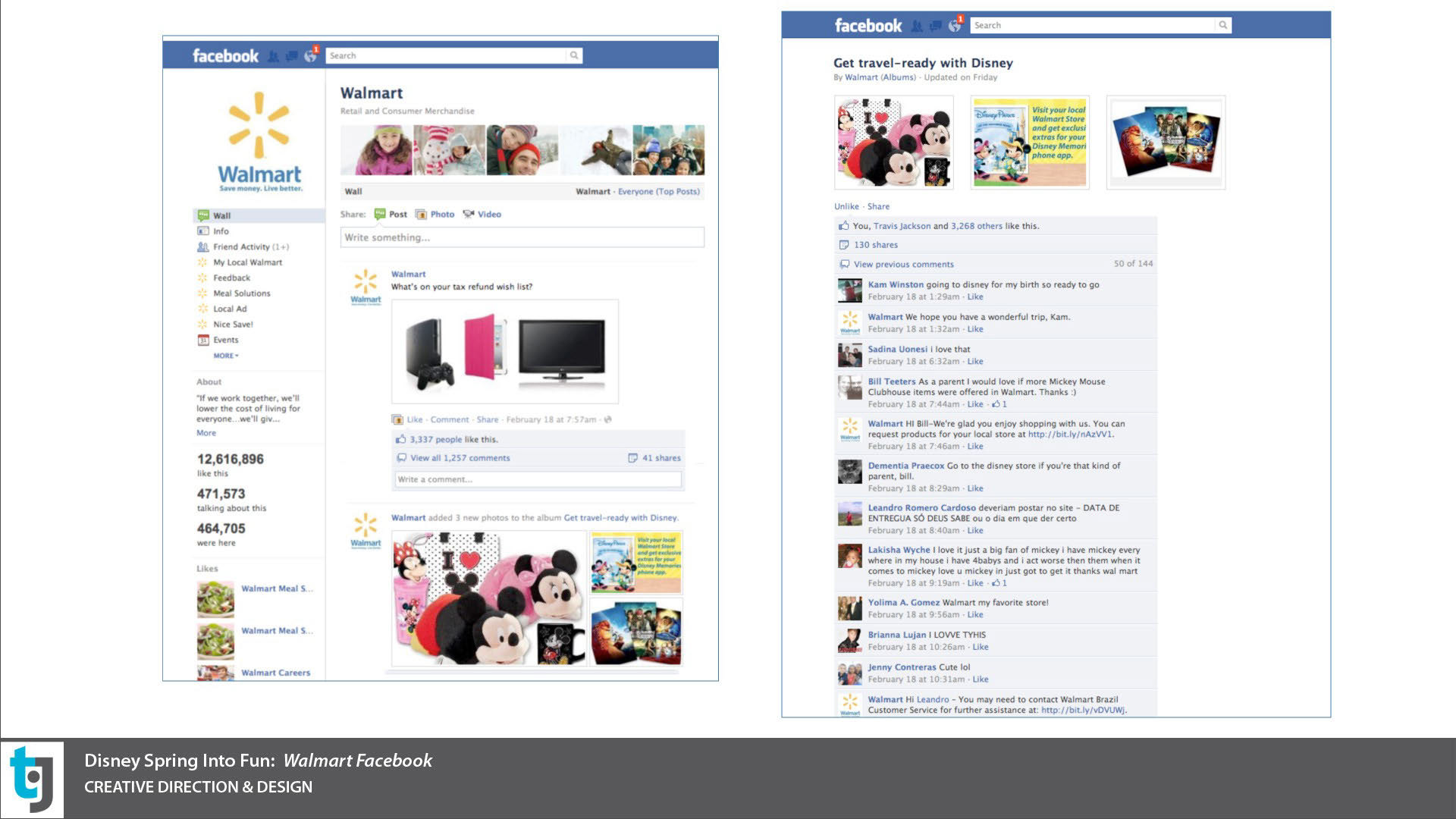The height and width of the screenshot is (819, 1456).
Task: Open the 130 shares link
Action: point(876,245)
